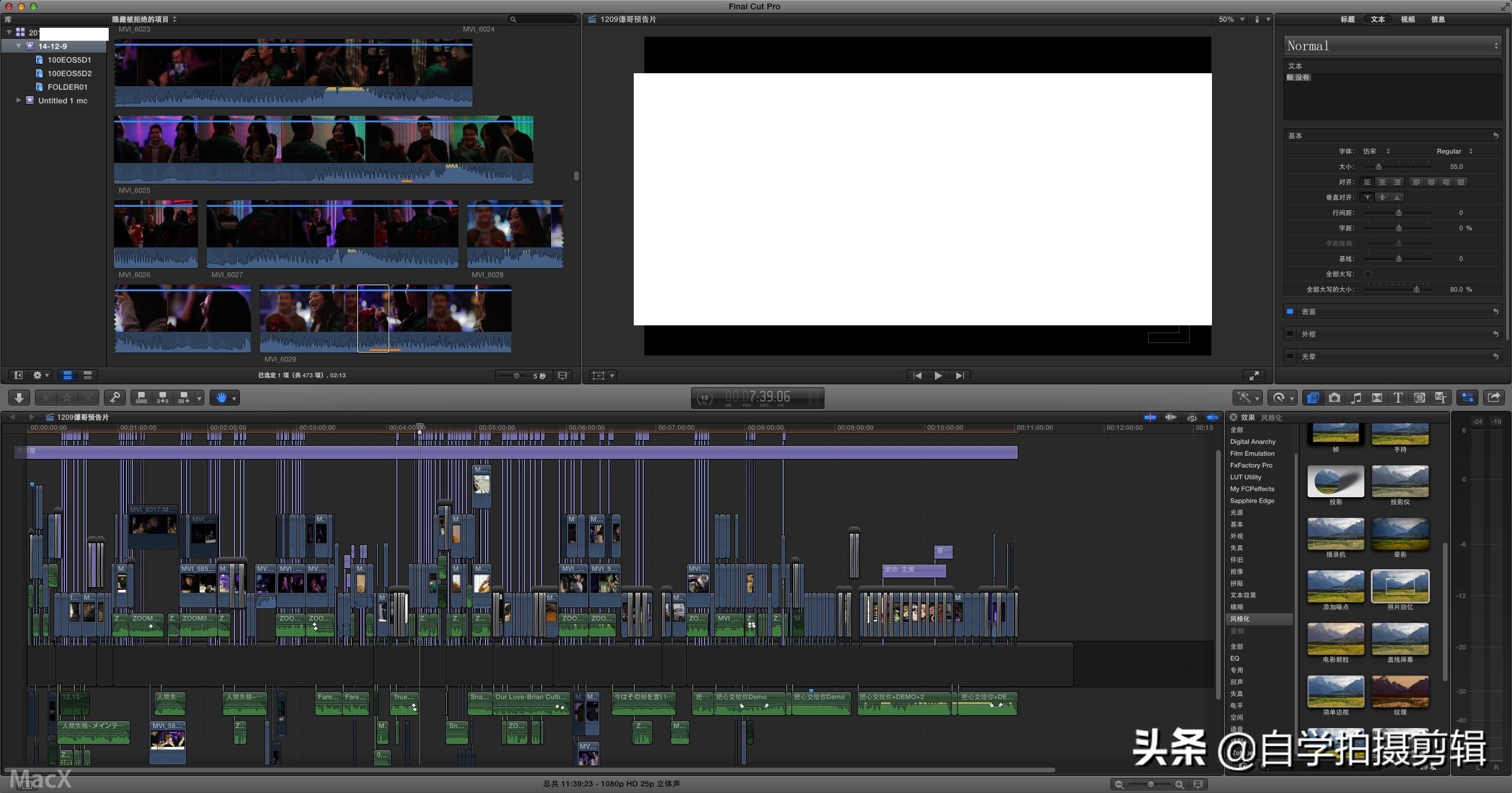This screenshot has width=1512, height=793.
Task: Open the transitions browser icon
Action: click(x=1377, y=398)
